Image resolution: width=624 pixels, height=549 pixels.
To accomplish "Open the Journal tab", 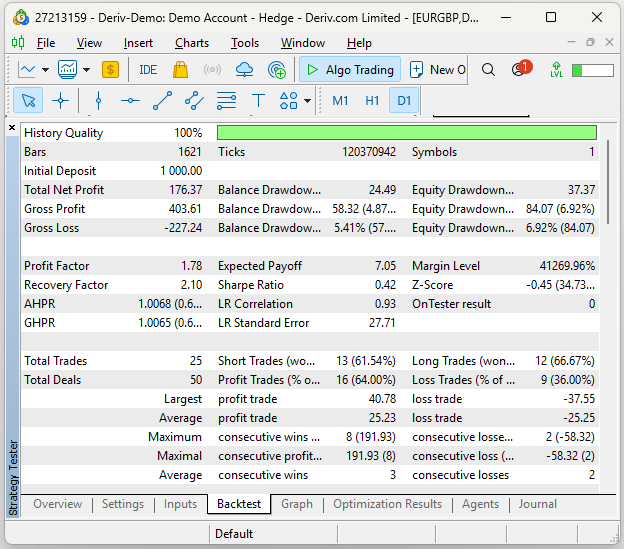I will (x=537, y=504).
